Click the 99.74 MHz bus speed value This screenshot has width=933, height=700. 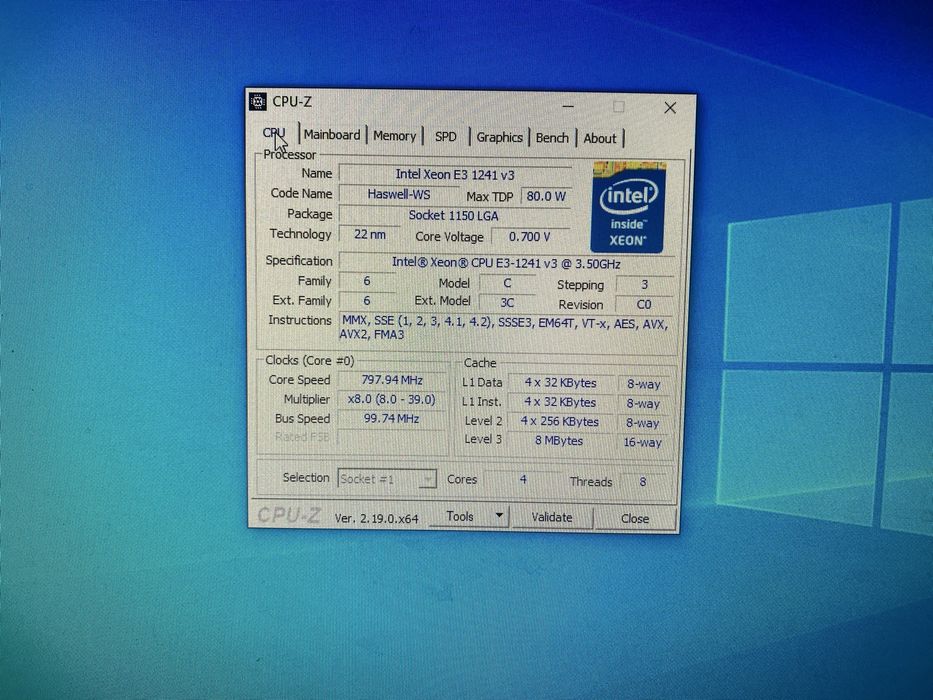(x=392, y=418)
